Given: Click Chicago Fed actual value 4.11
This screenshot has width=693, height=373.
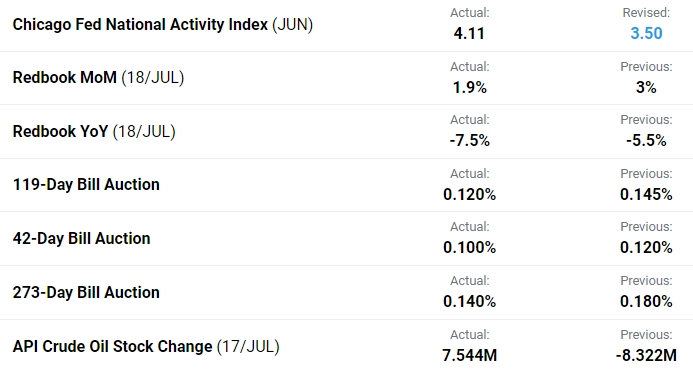Looking at the screenshot, I should pyautogui.click(x=469, y=33).
